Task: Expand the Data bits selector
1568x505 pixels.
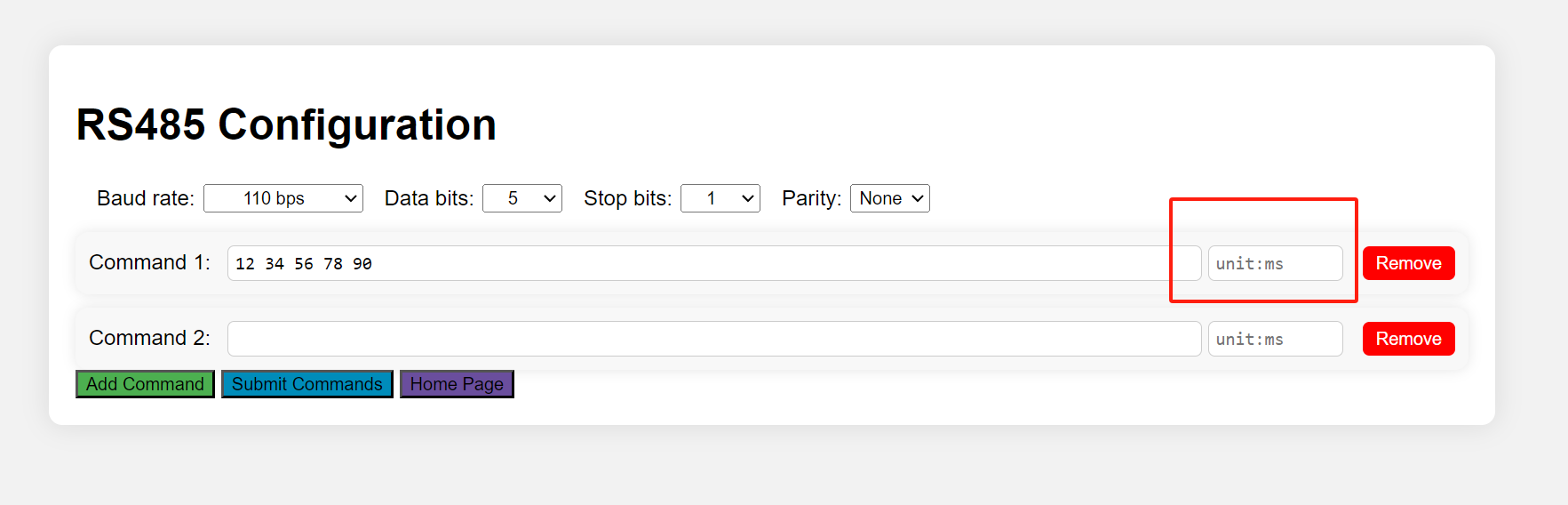Action: [x=521, y=198]
